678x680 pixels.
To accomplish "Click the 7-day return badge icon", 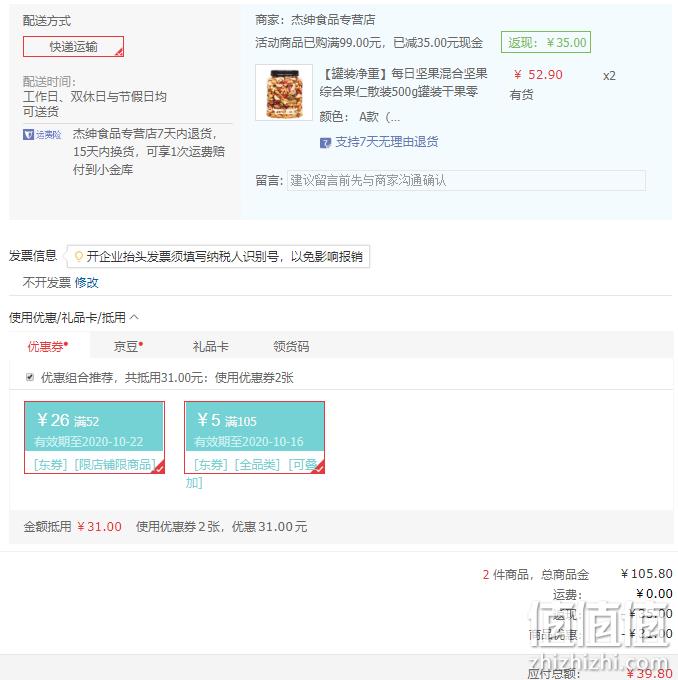I will pos(325,142).
